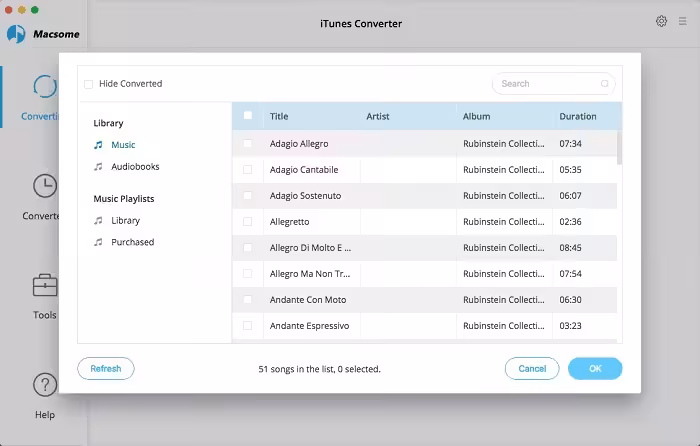700x446 pixels.
Task: Click the music note icon beside Audiobooks
Action: (x=98, y=167)
